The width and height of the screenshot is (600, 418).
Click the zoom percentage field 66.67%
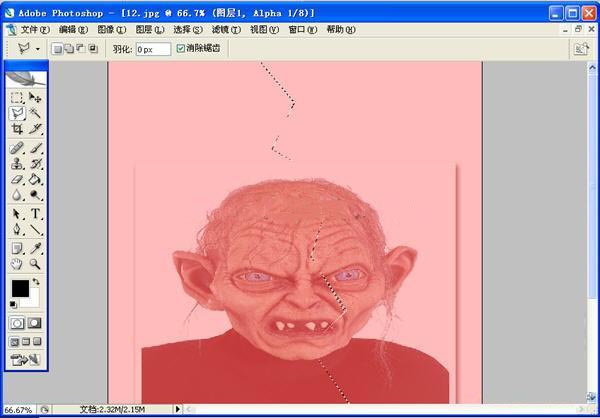[18, 410]
